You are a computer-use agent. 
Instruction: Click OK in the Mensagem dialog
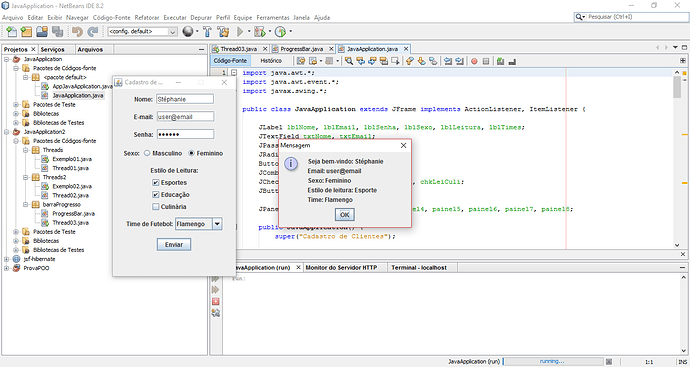click(345, 214)
